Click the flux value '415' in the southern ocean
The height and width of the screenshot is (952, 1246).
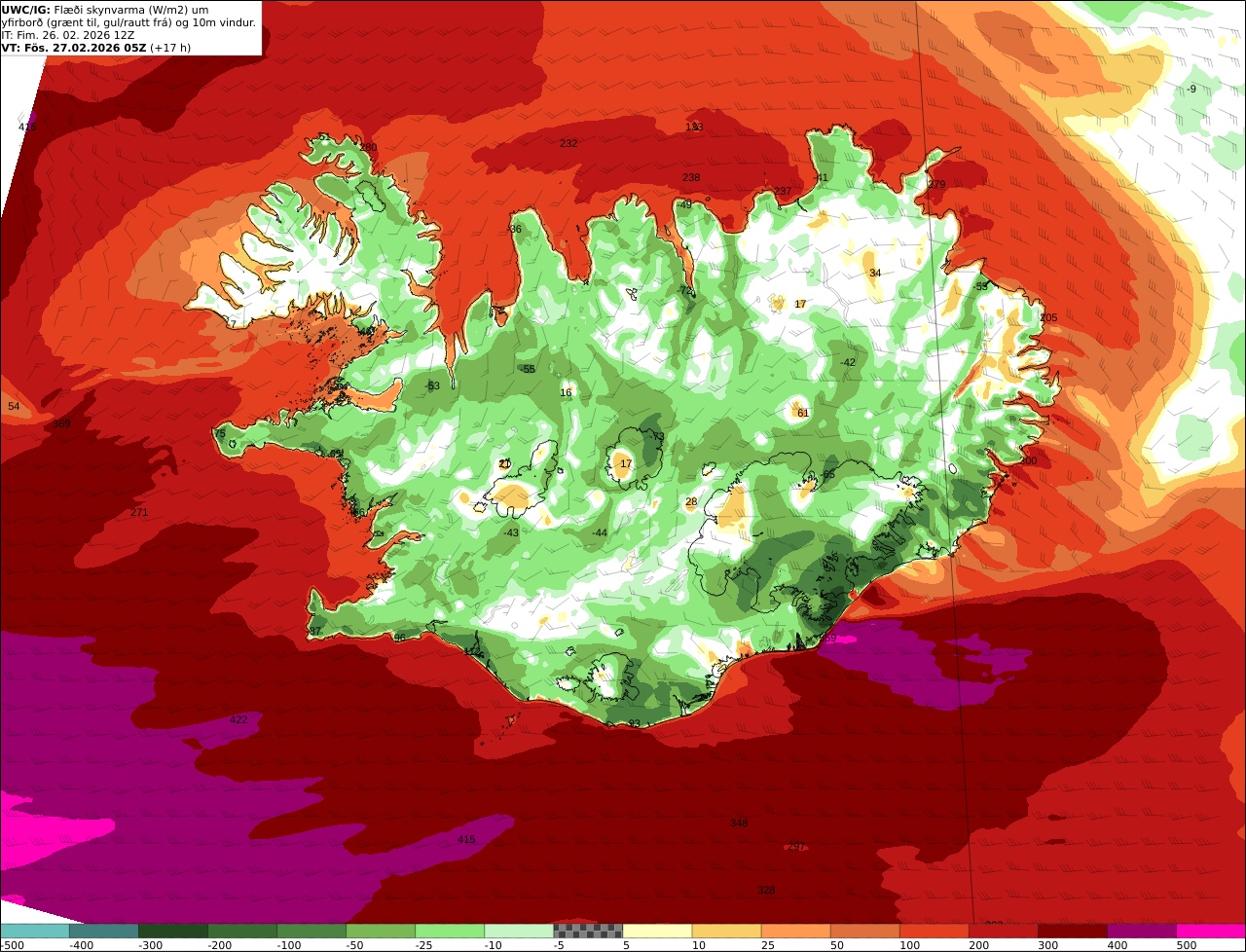[466, 840]
